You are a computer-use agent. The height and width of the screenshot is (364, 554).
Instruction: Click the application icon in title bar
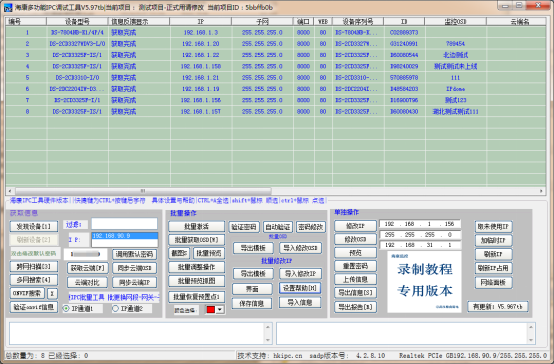click(x=8, y=7)
